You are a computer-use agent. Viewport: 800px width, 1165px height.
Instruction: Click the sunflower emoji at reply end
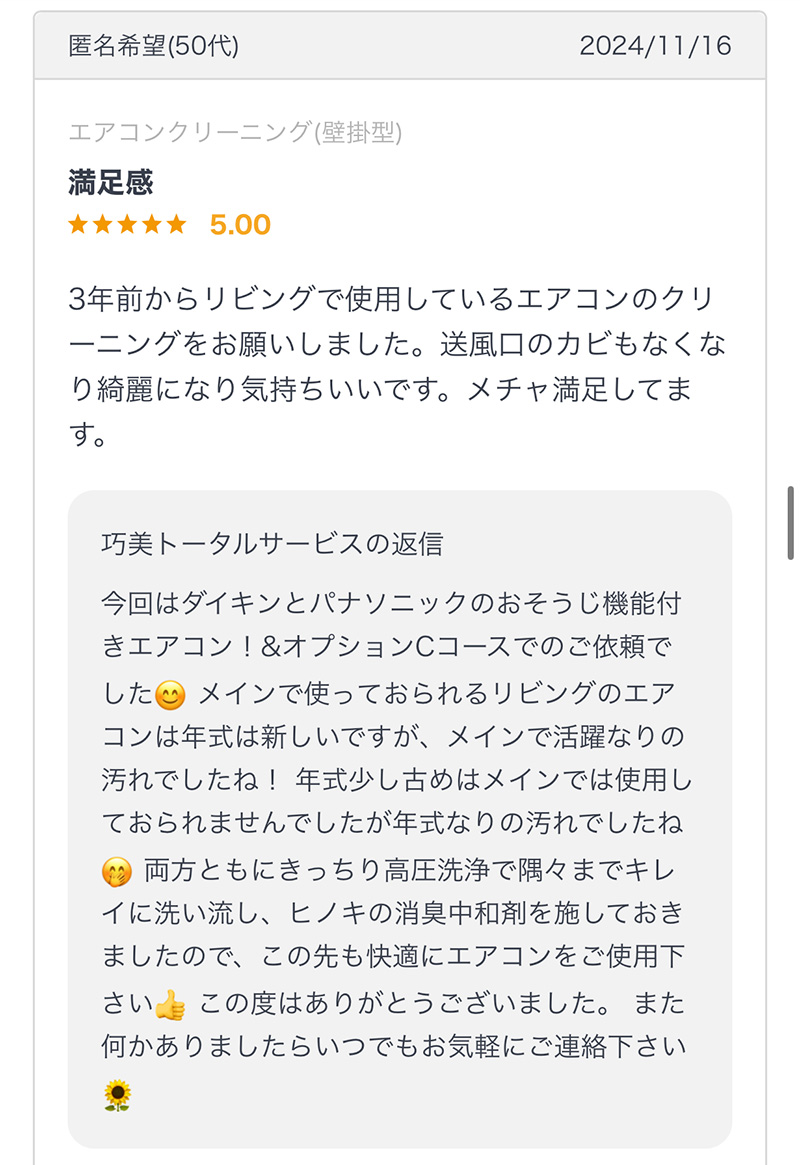pos(117,1095)
